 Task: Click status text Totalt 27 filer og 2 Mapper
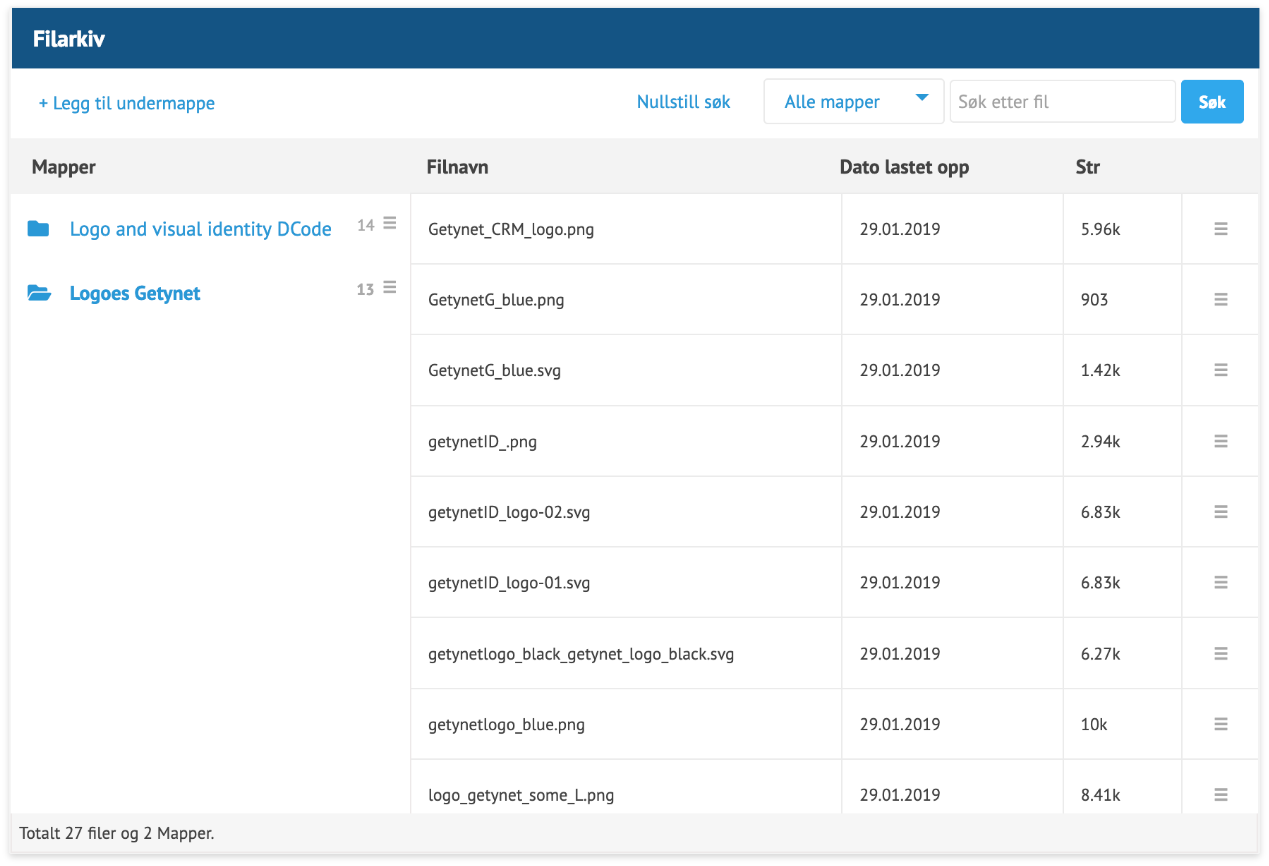click(117, 832)
